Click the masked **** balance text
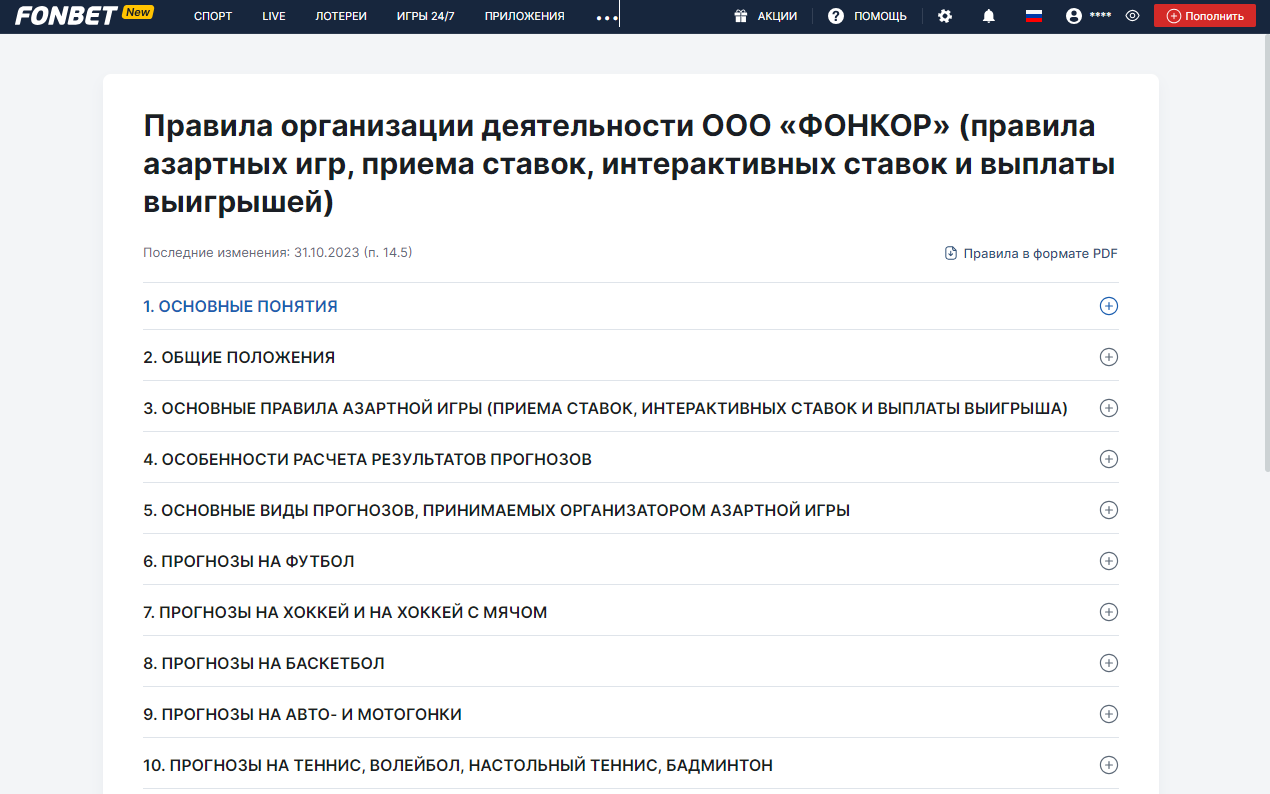1270x794 pixels. click(x=1099, y=17)
